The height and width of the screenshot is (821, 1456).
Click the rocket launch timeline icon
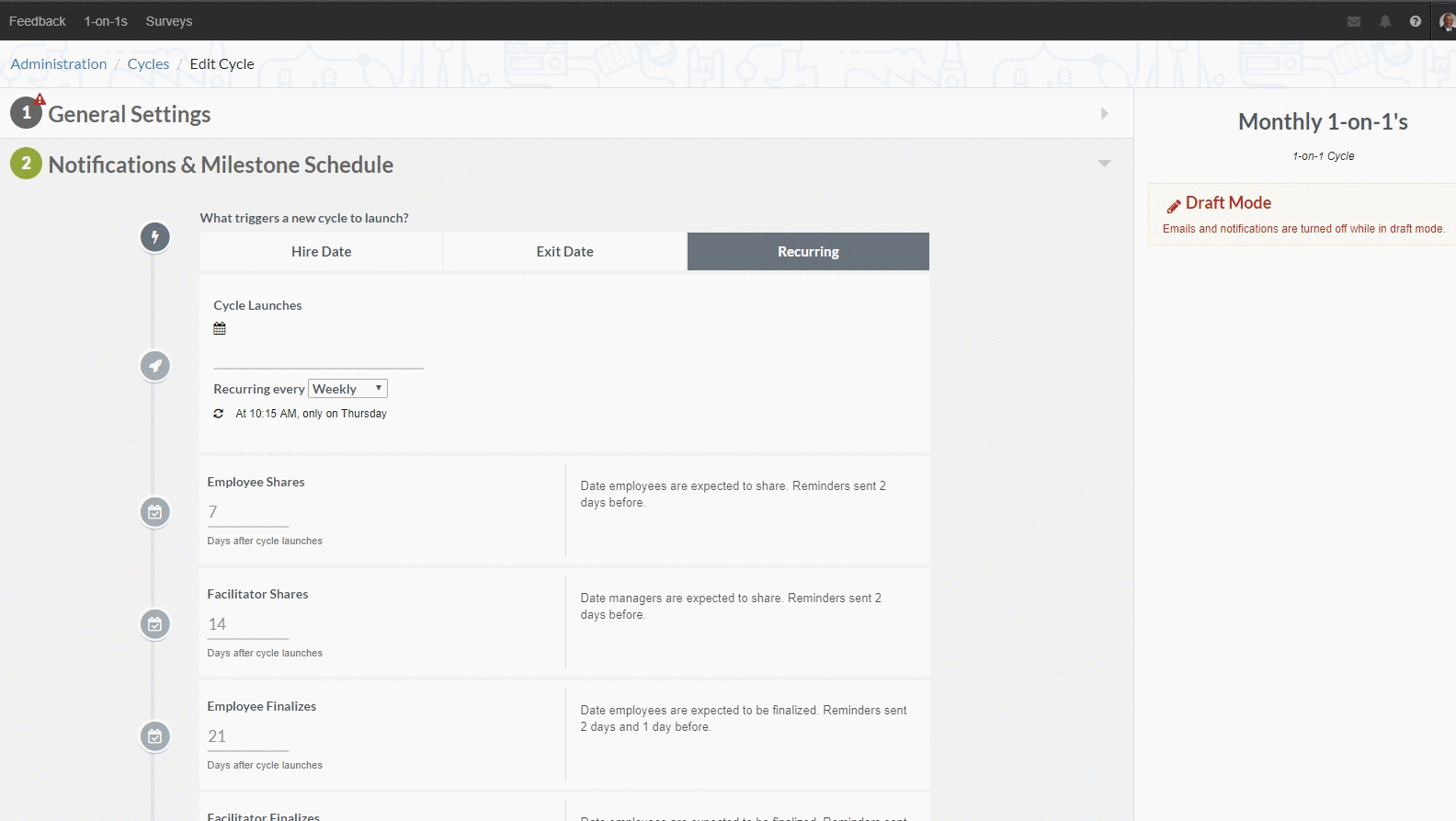[x=155, y=366]
